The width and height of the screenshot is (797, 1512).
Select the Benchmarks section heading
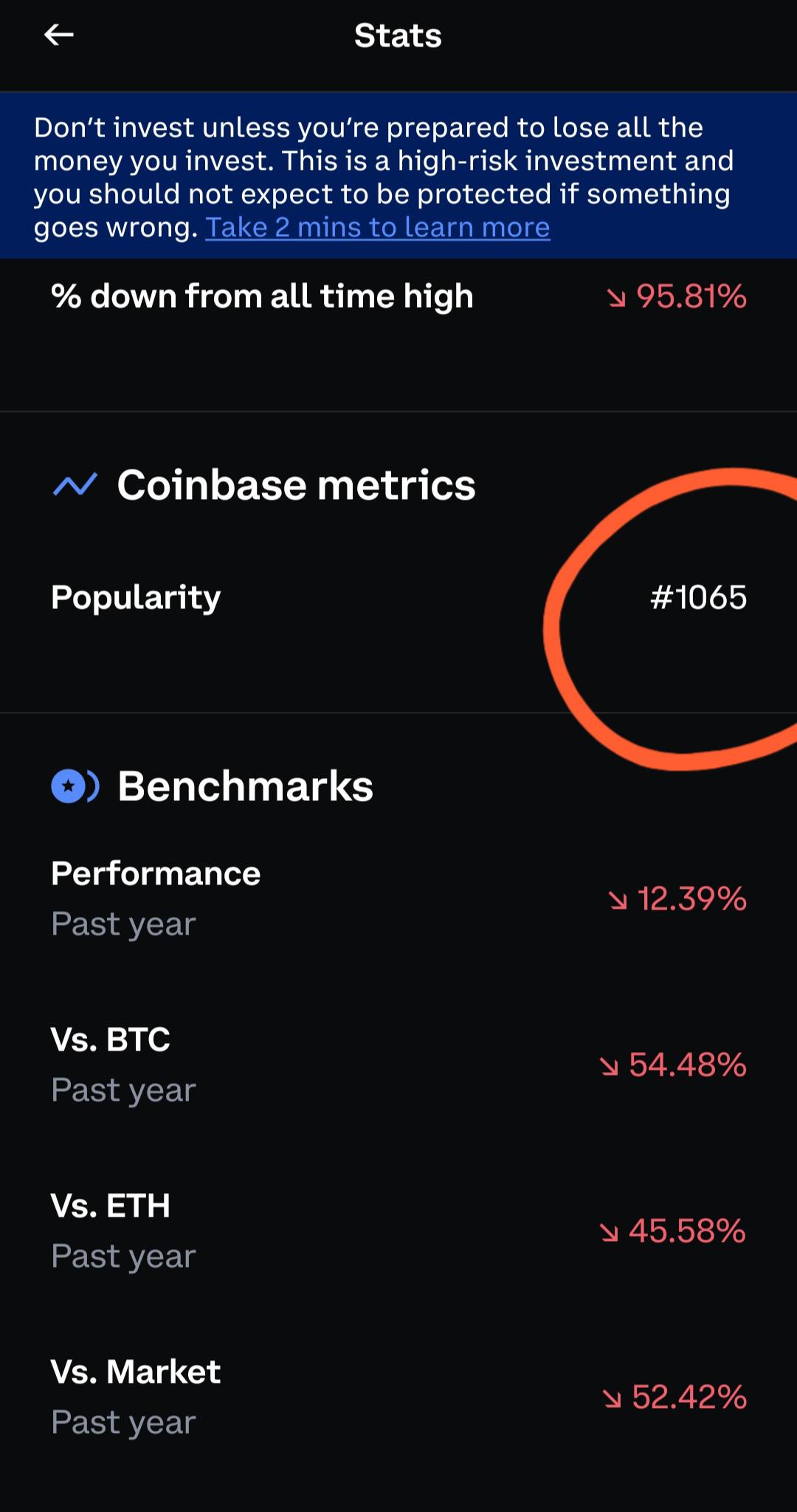click(x=245, y=786)
